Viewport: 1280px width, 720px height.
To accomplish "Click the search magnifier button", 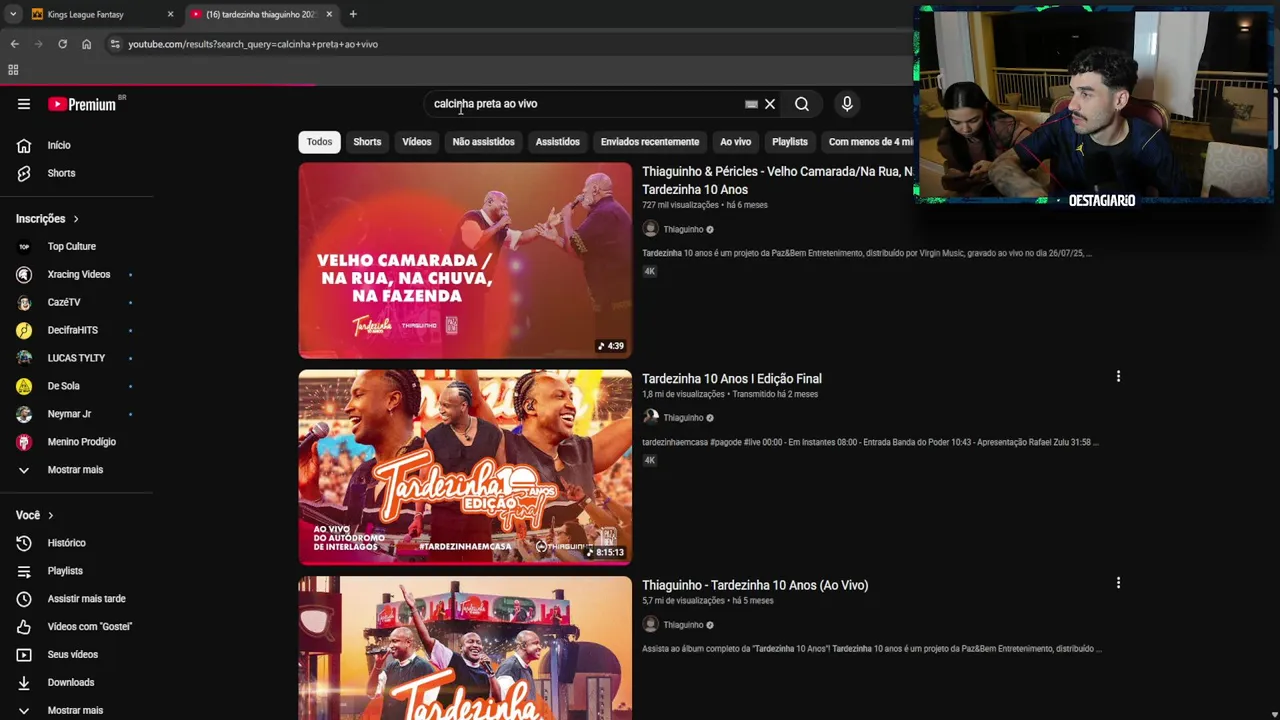I will coord(802,104).
